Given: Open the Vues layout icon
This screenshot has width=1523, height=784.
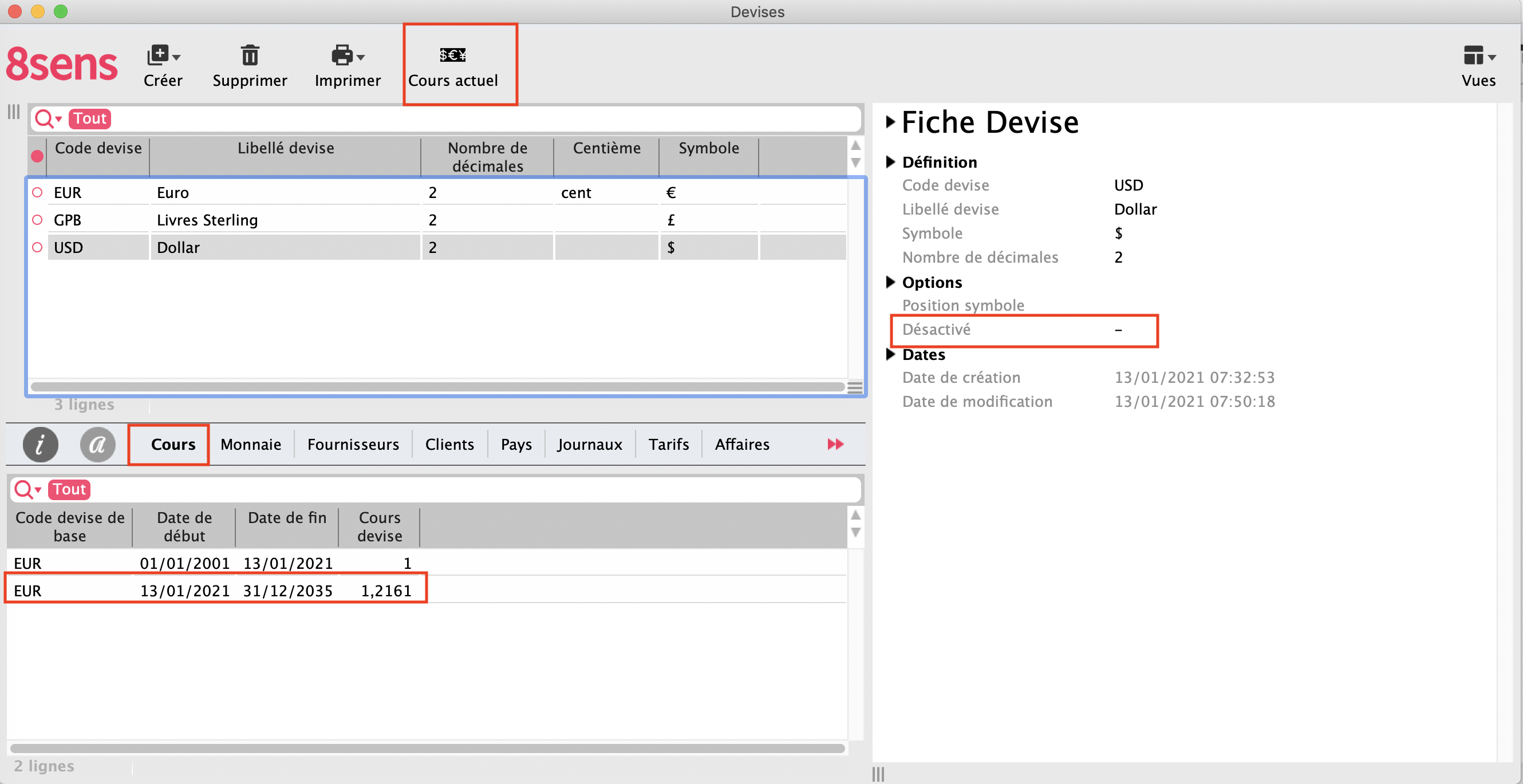Looking at the screenshot, I should coord(1473,55).
